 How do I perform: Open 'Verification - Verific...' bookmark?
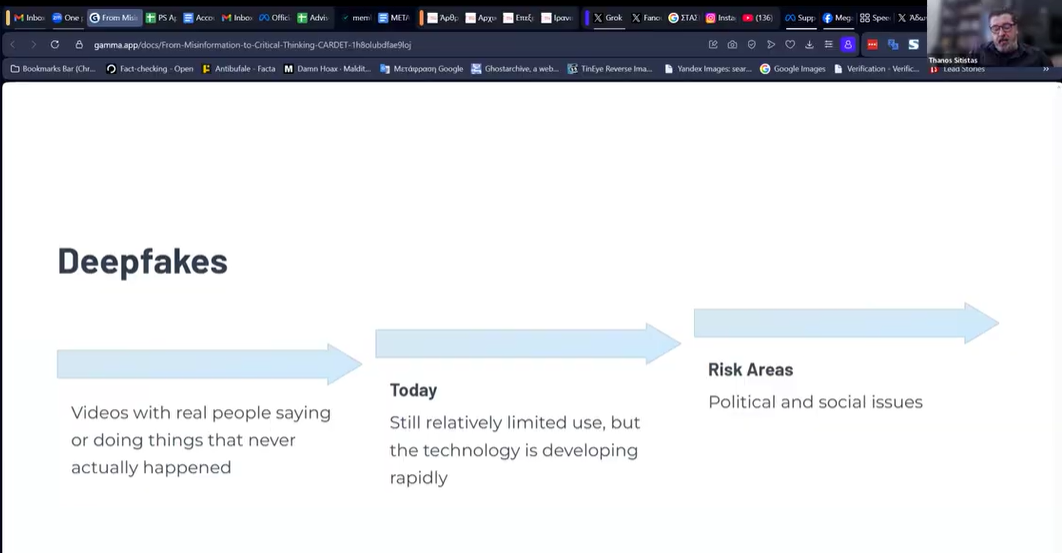pyautogui.click(x=877, y=68)
